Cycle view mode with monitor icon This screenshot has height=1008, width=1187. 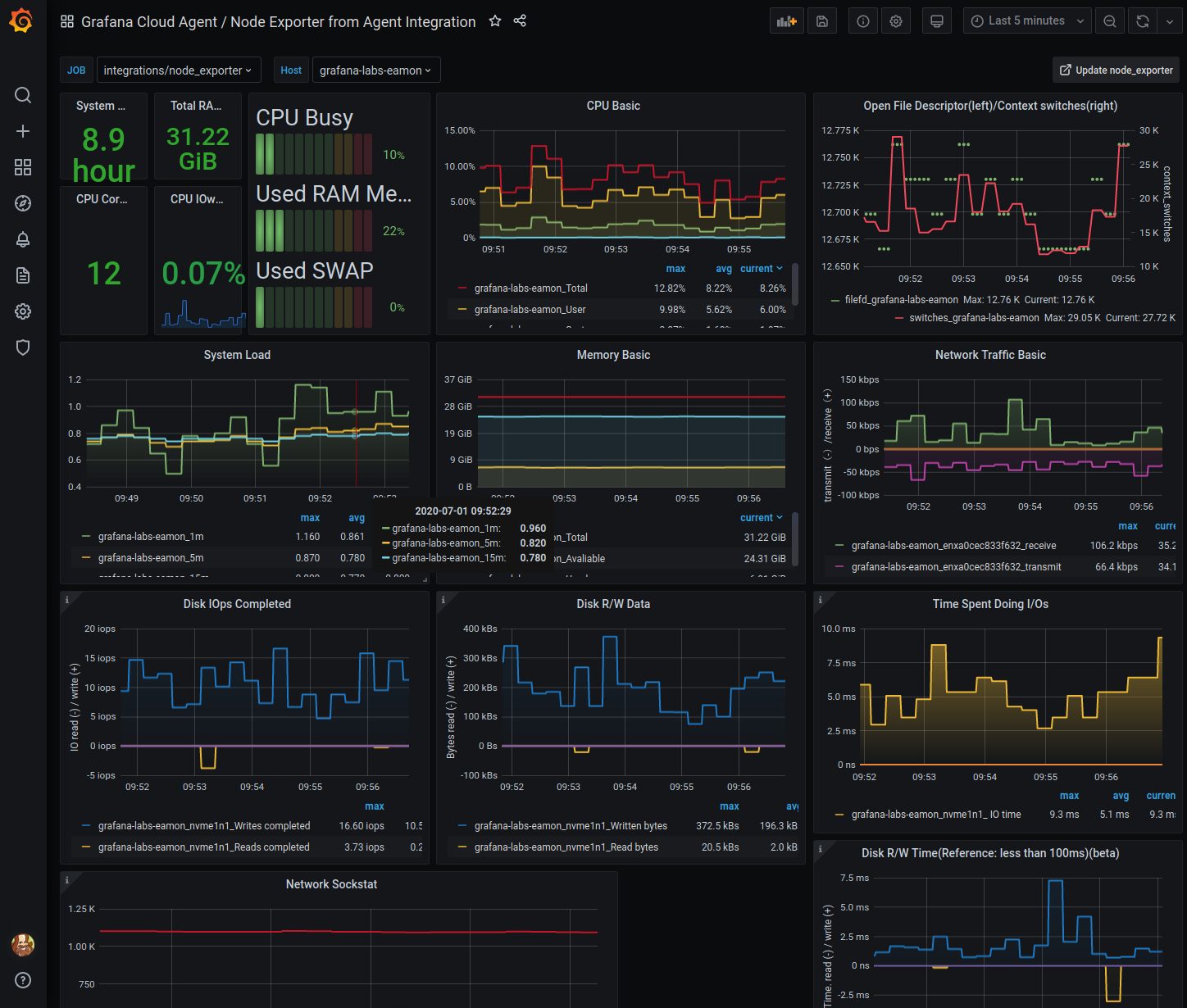[937, 21]
